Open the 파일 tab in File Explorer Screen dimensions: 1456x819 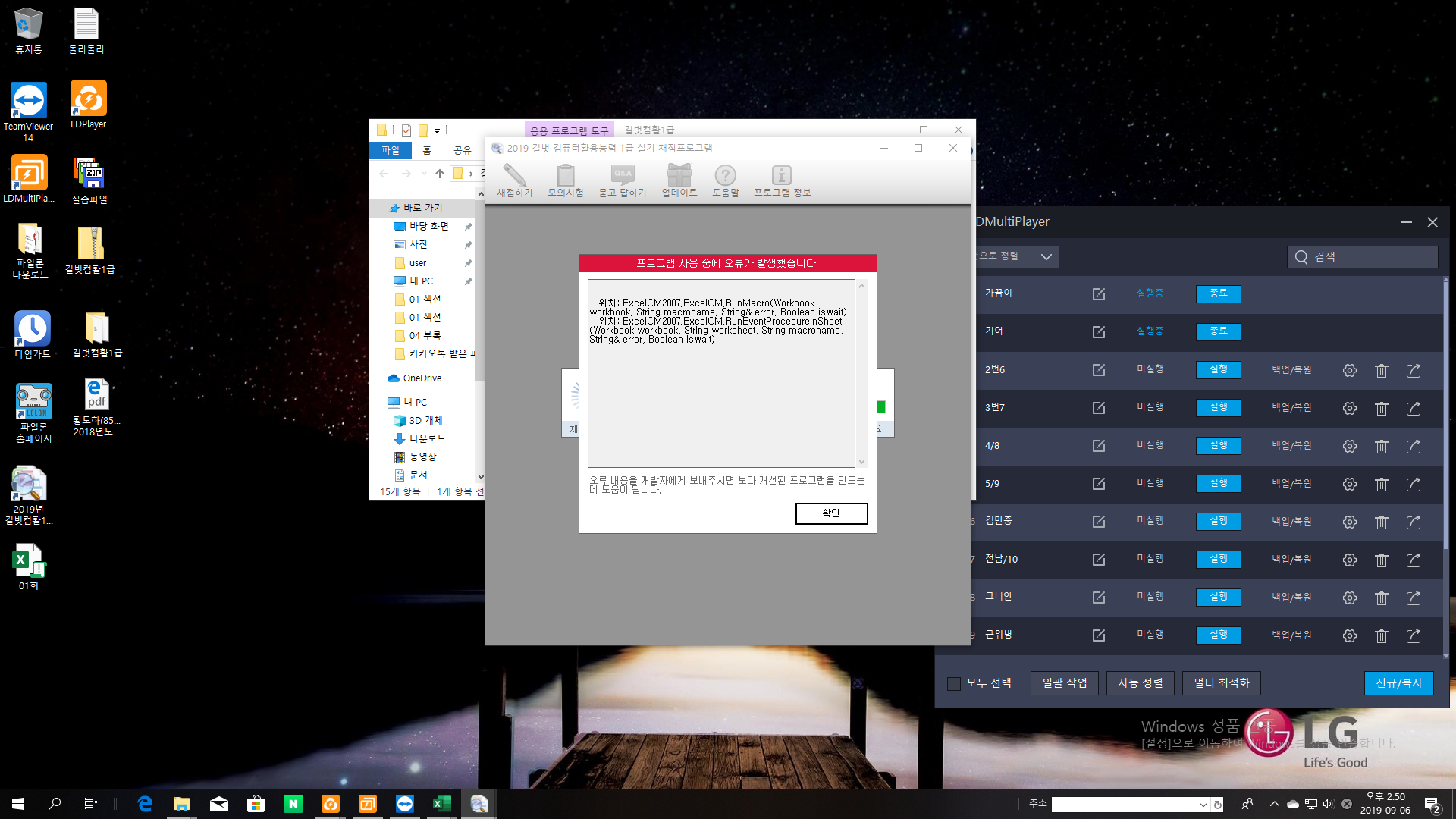(391, 150)
